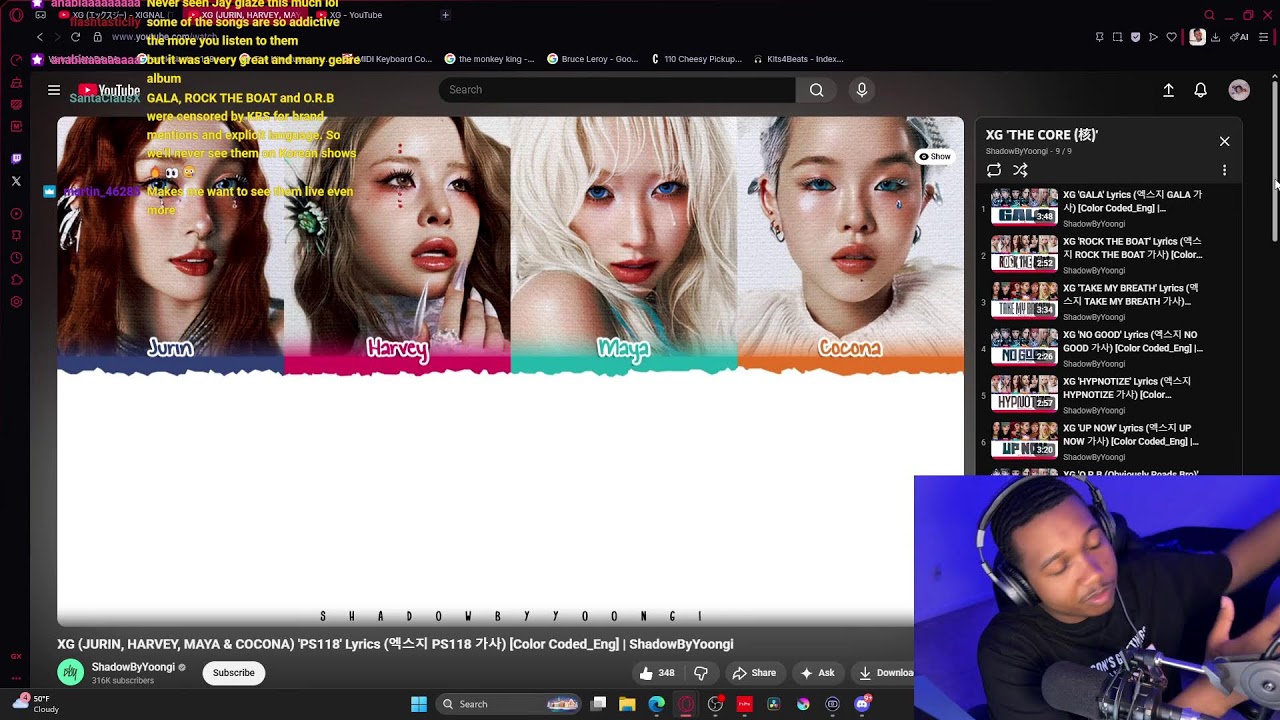
Task: Click the YouTube search magnifier button
Action: 817,90
